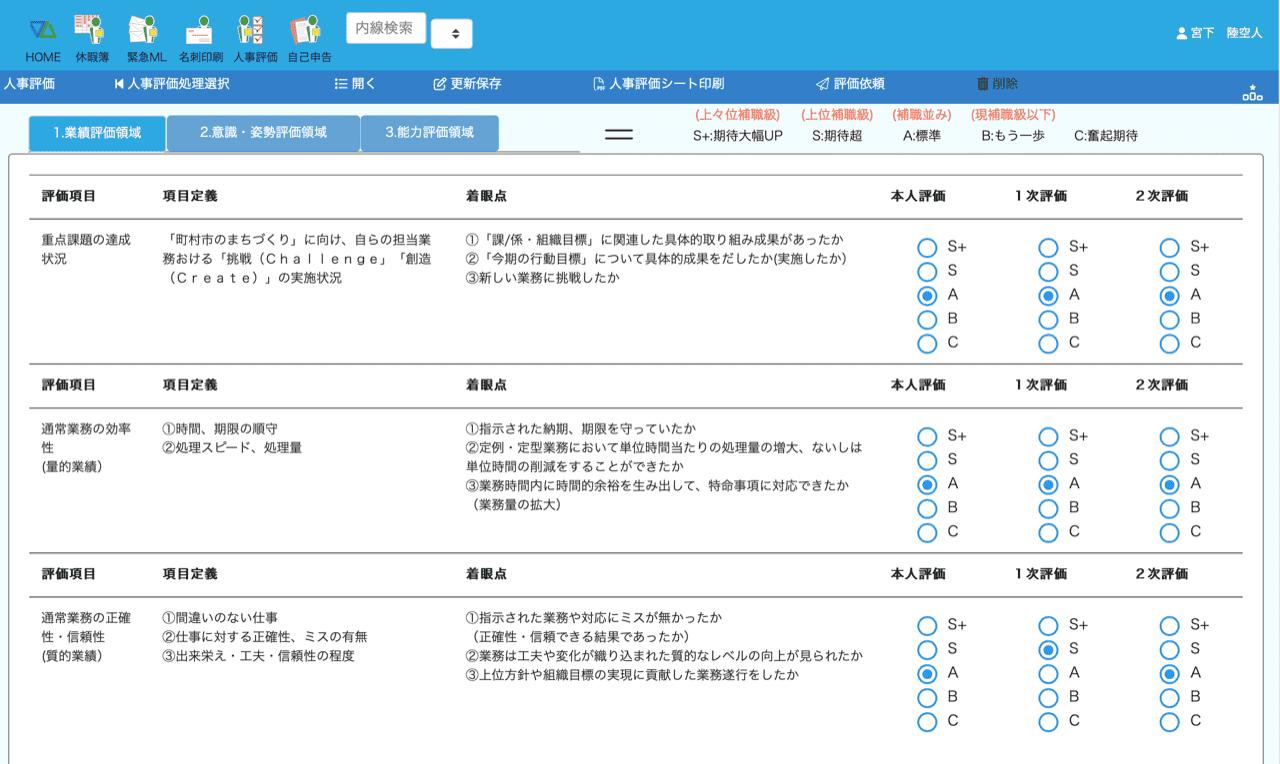Select B for 1次評価 in 通常業務の効率性
1280x764 pixels.
(1048, 508)
